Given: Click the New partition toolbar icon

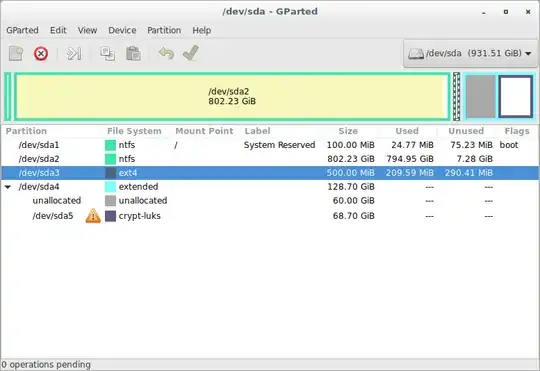Looking at the screenshot, I should [16, 53].
